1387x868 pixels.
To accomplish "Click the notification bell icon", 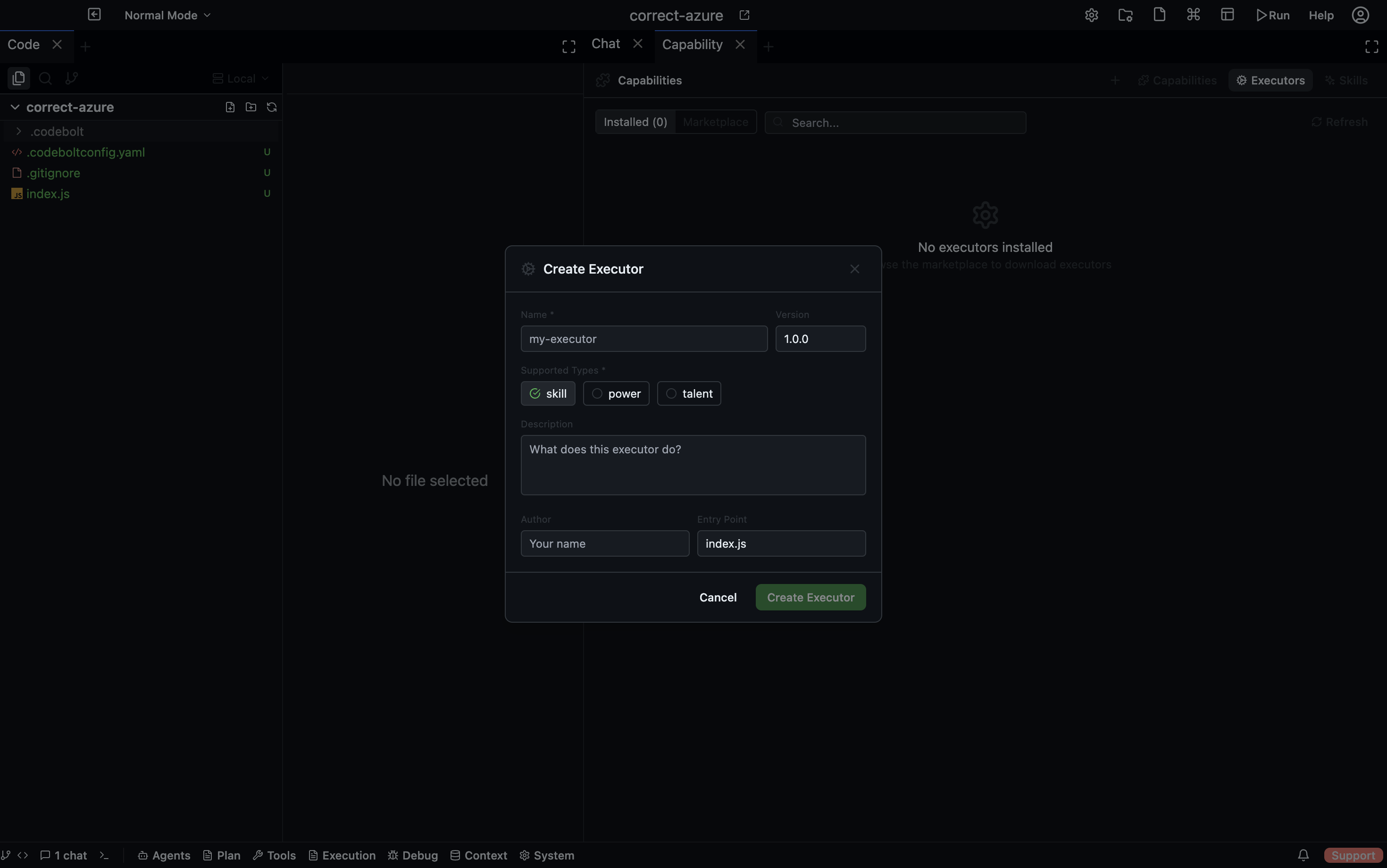I will (1303, 855).
